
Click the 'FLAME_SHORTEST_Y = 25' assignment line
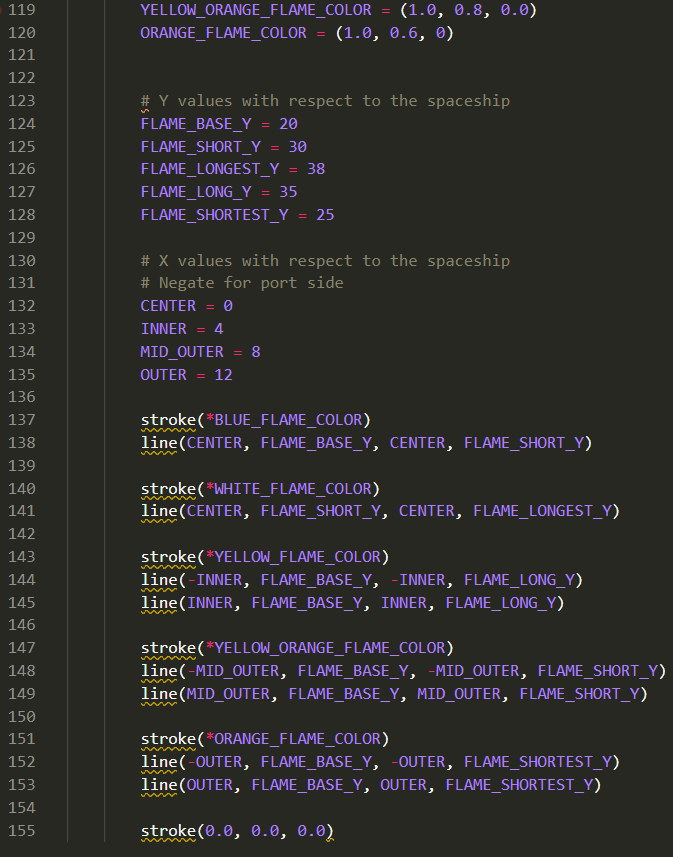tap(237, 215)
